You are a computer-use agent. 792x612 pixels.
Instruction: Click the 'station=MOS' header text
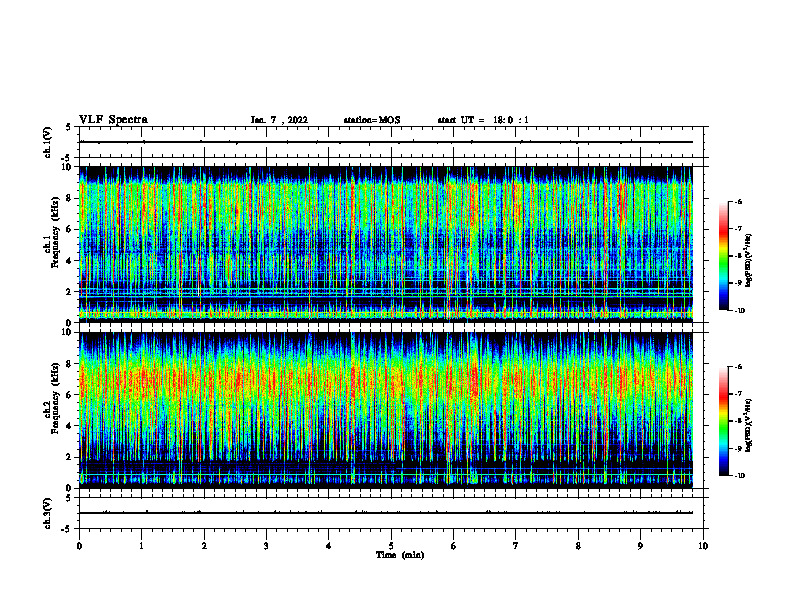[372, 120]
